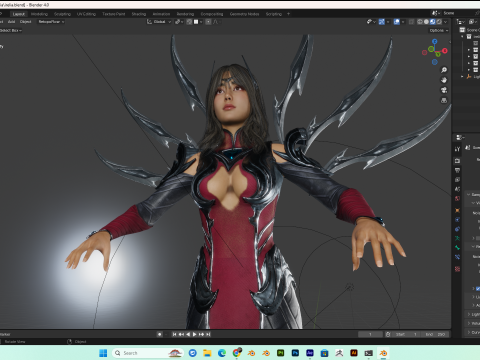Open the viewport Options dropdown
This screenshot has height=360, width=480.
pos(438,30)
